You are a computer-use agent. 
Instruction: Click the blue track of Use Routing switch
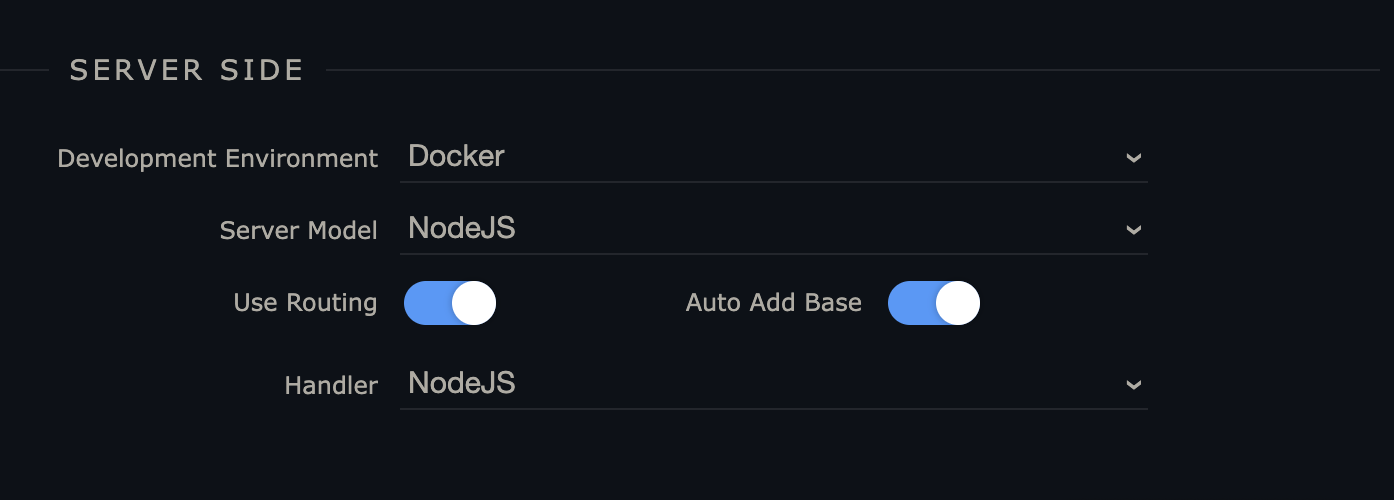(x=425, y=303)
